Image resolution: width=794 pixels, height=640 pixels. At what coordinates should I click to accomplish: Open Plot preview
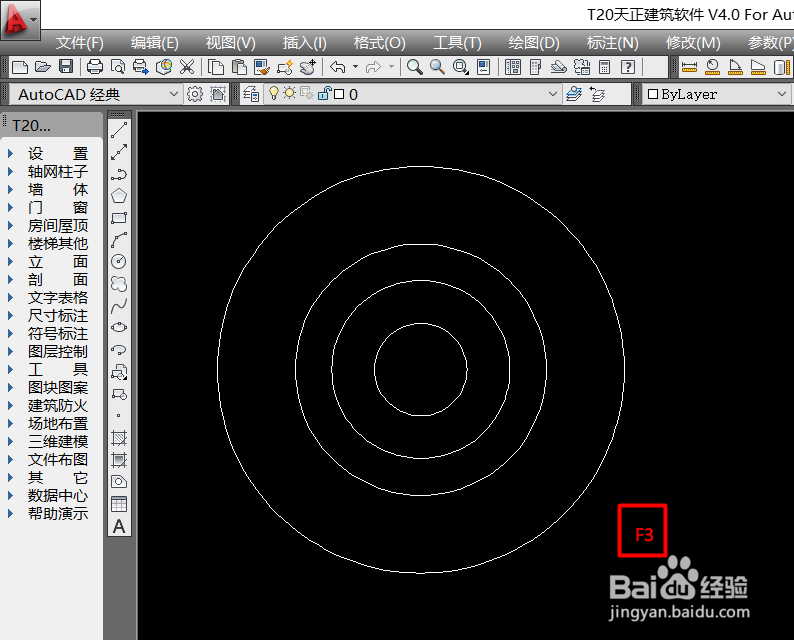tap(117, 67)
